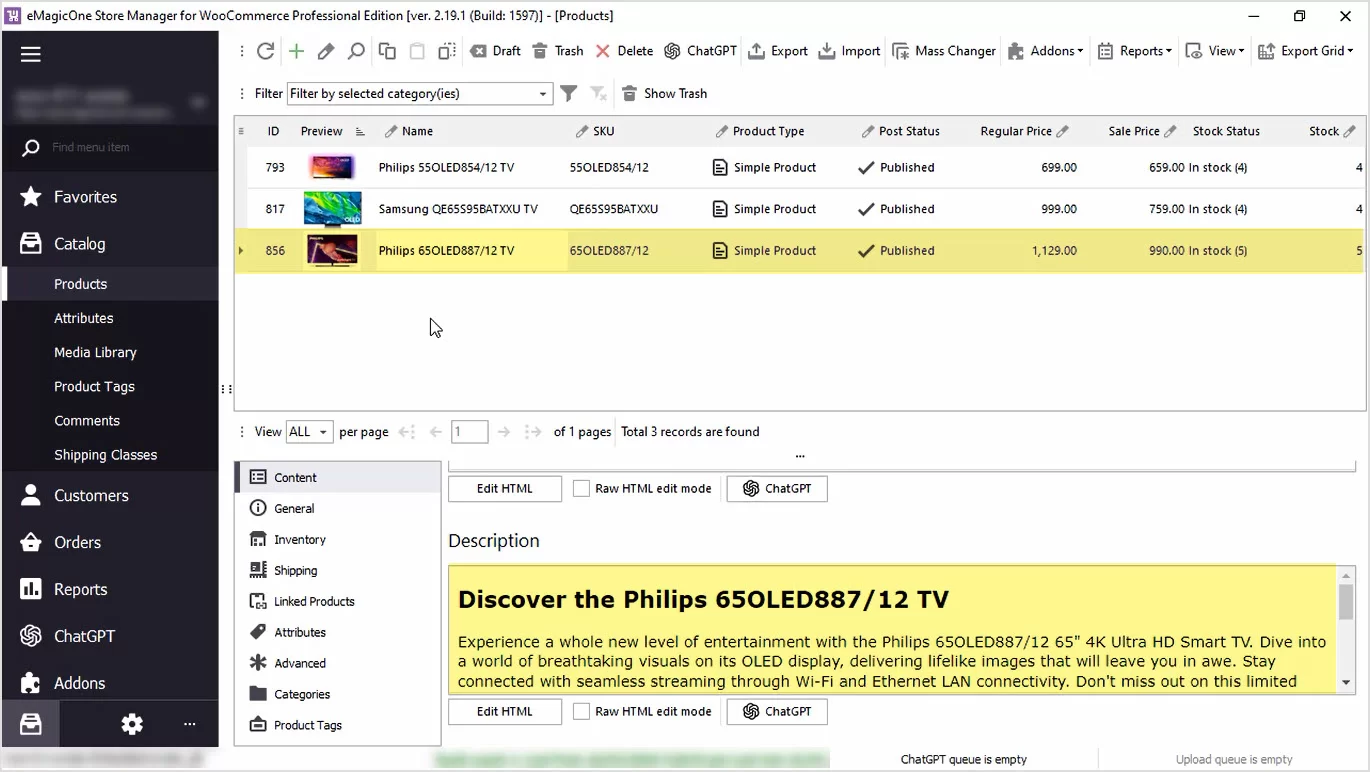Viewport: 1370px width, 772px height.
Task: Open product search with magnifier icon
Action: click(356, 51)
